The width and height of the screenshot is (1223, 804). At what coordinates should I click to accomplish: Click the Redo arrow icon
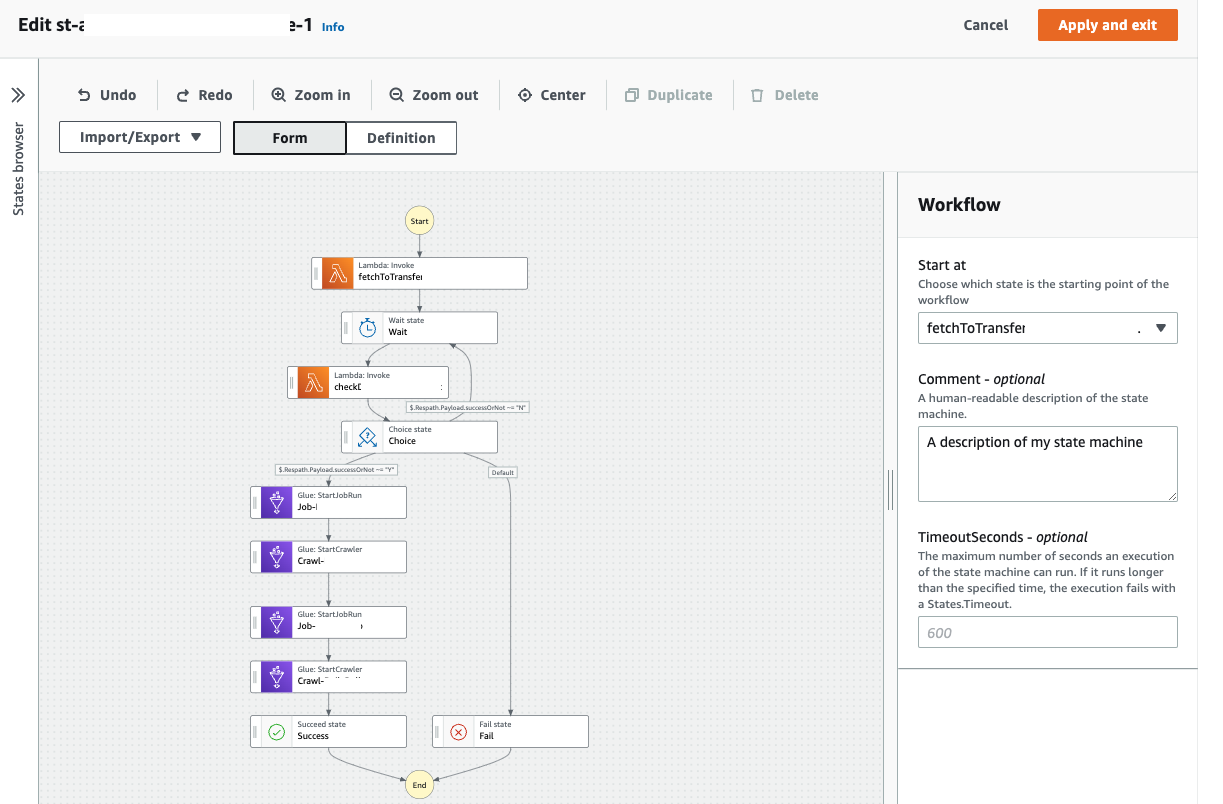click(183, 95)
